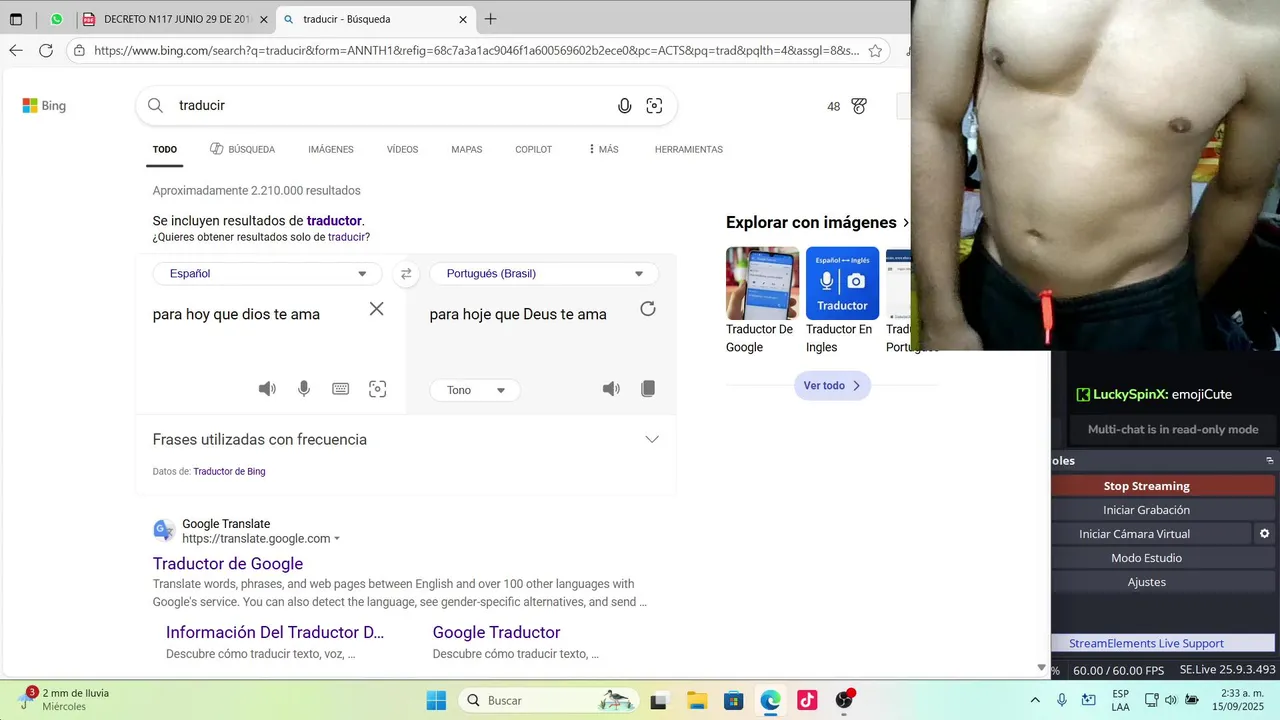This screenshot has width=1280, height=720.
Task: Click the refresh icon beside translated text
Action: (x=648, y=309)
